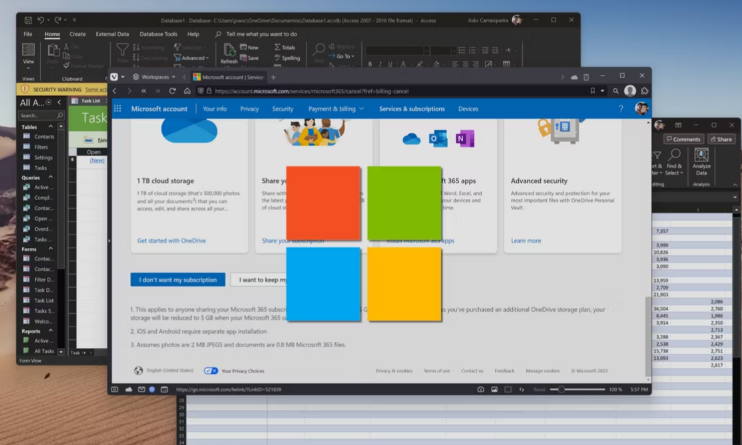
Task: Click the browser address bar URL
Action: coord(311,91)
